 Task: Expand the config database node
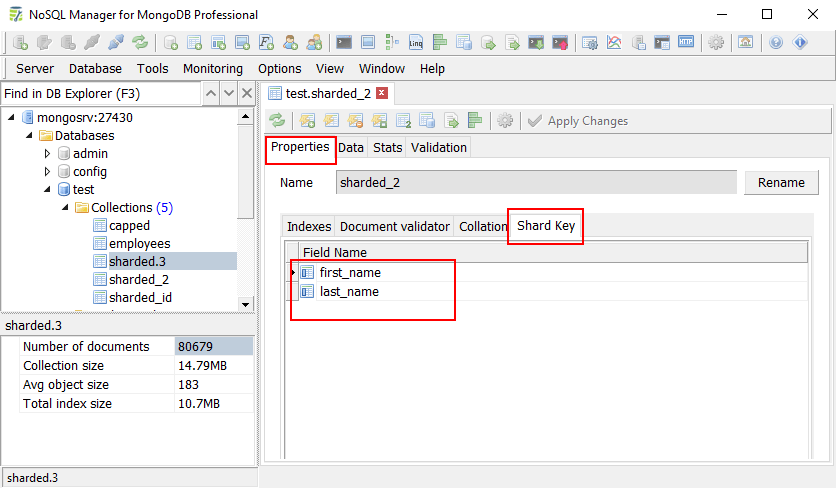pos(47,172)
